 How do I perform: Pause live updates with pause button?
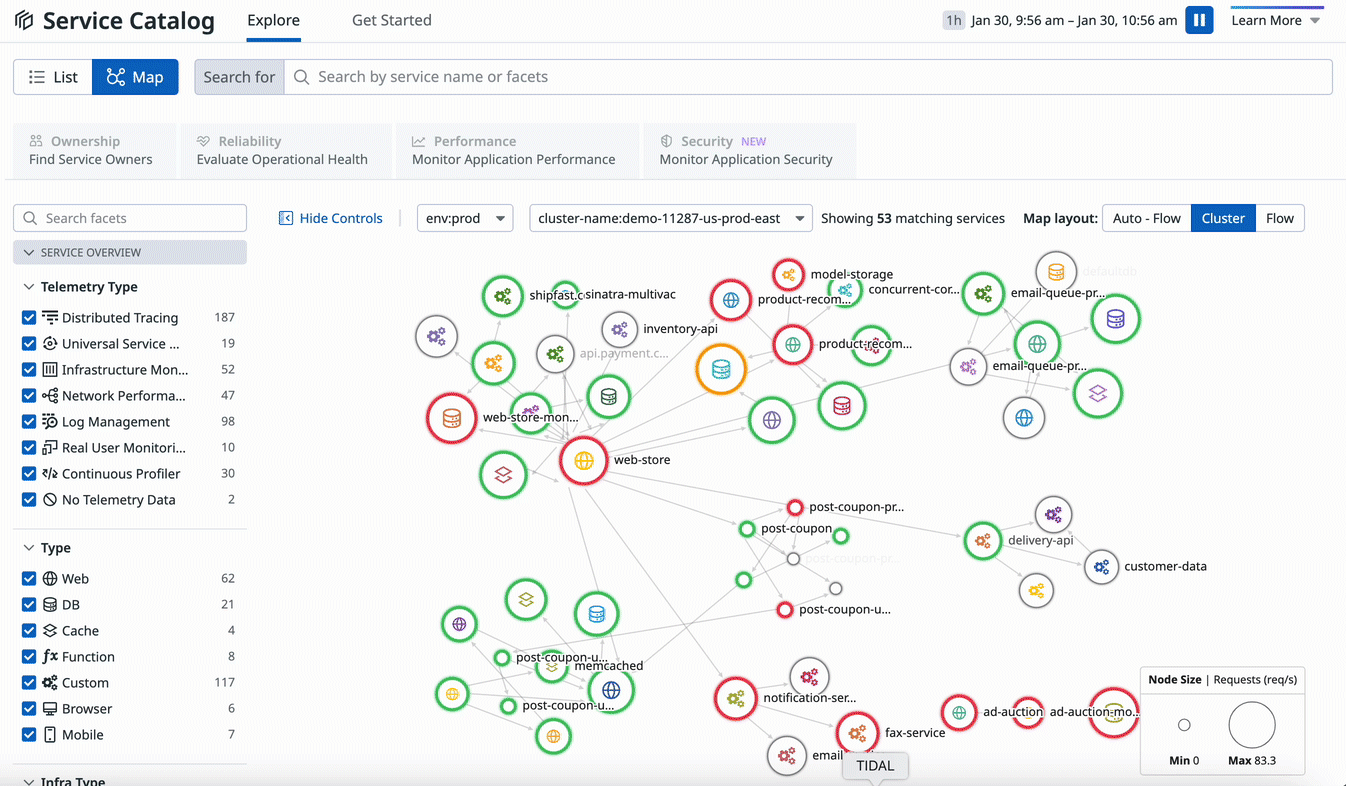click(x=1199, y=20)
